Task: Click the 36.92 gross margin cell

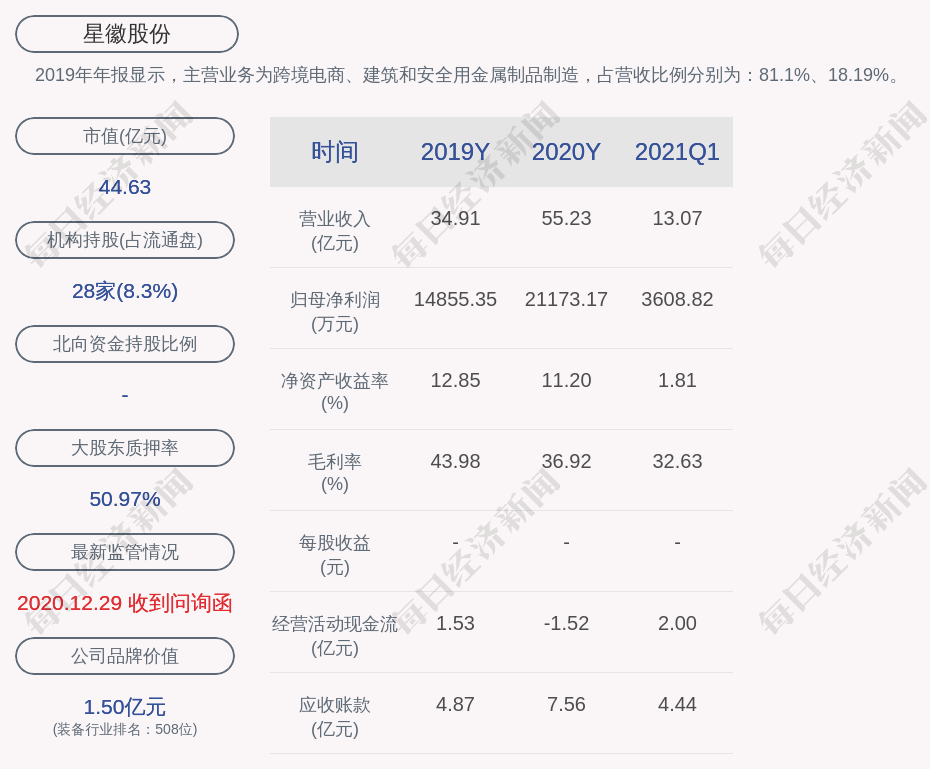Action: click(x=566, y=461)
